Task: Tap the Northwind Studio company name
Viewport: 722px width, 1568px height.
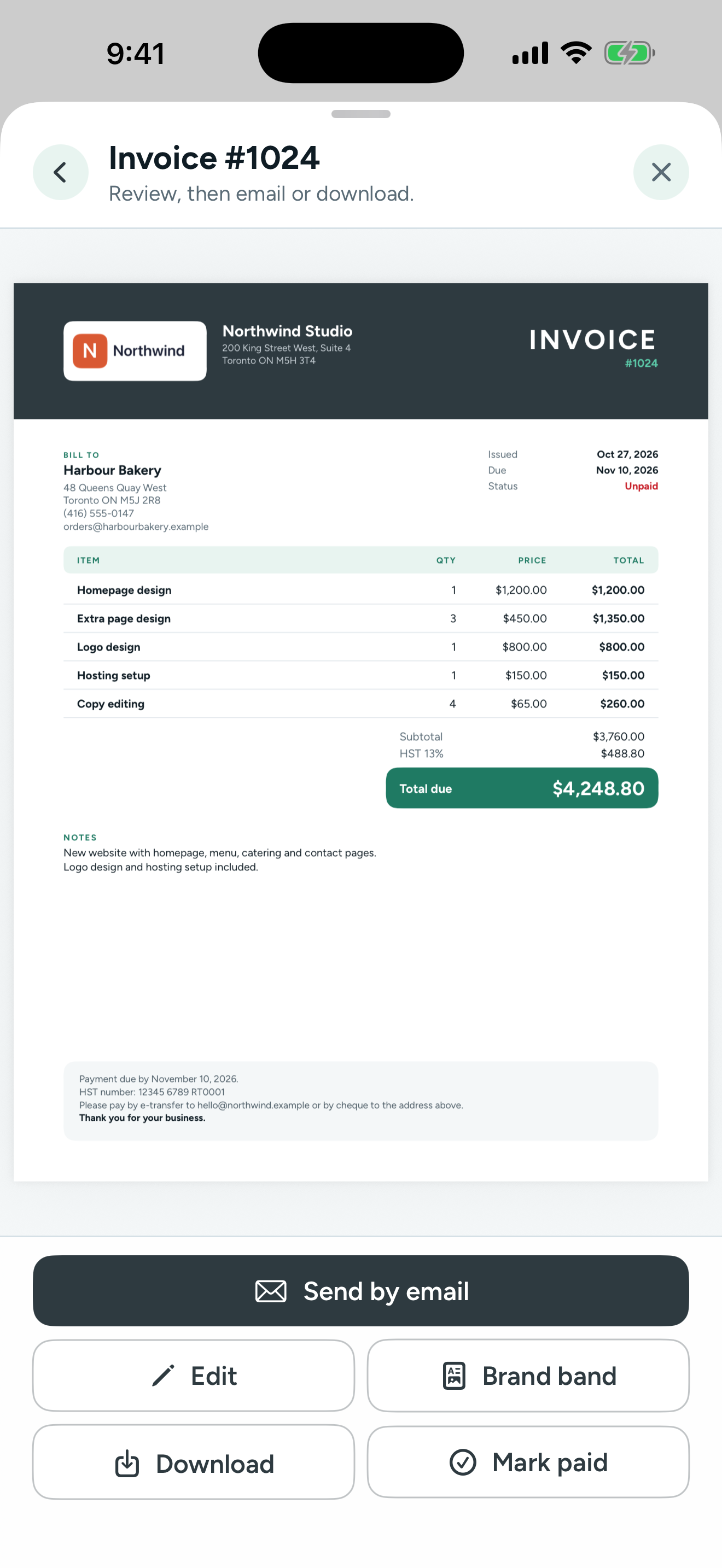Action: pos(287,331)
